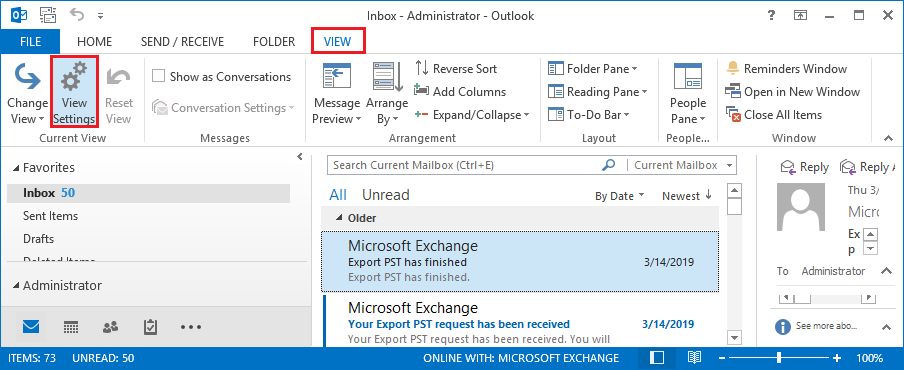The width and height of the screenshot is (904, 370).
Task: Collapse the ribbon with the arrow
Action: [x=888, y=138]
